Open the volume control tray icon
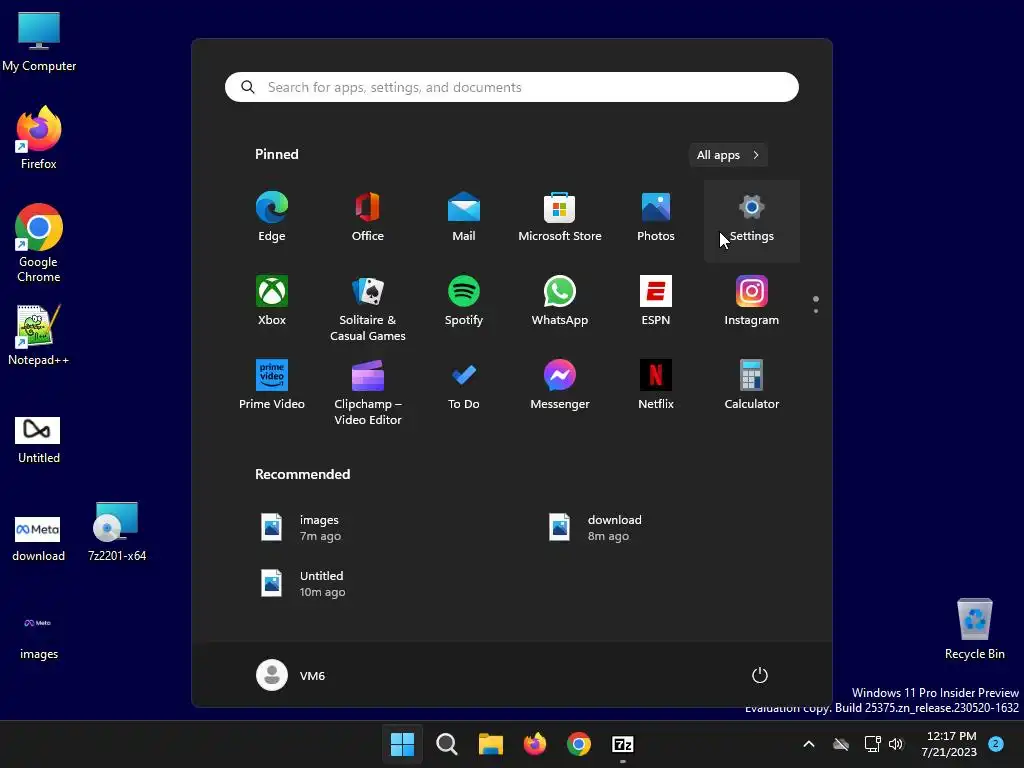Screen dimensions: 1024x768 click(896, 744)
